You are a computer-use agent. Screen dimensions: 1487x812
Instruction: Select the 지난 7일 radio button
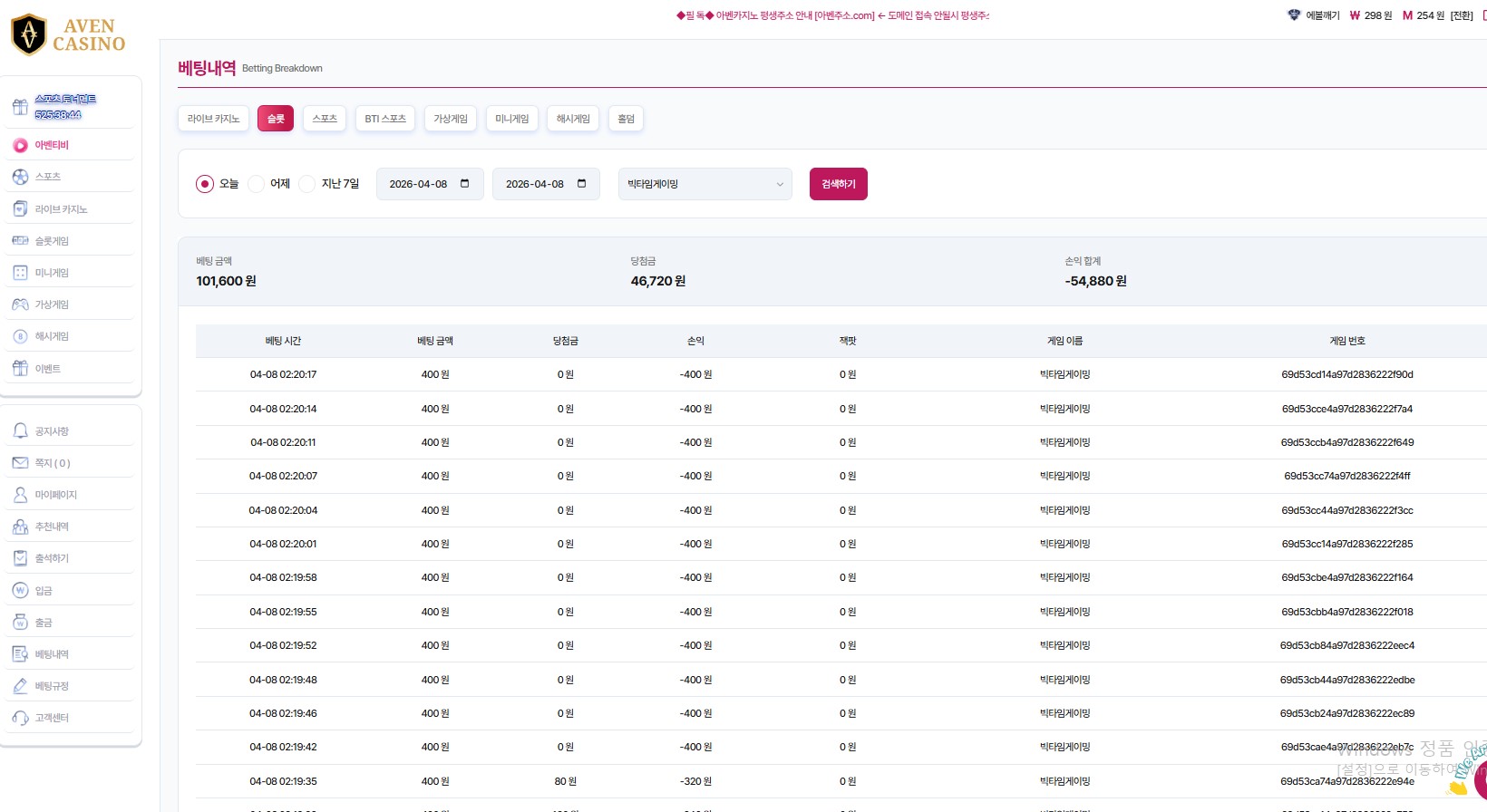[x=307, y=184]
